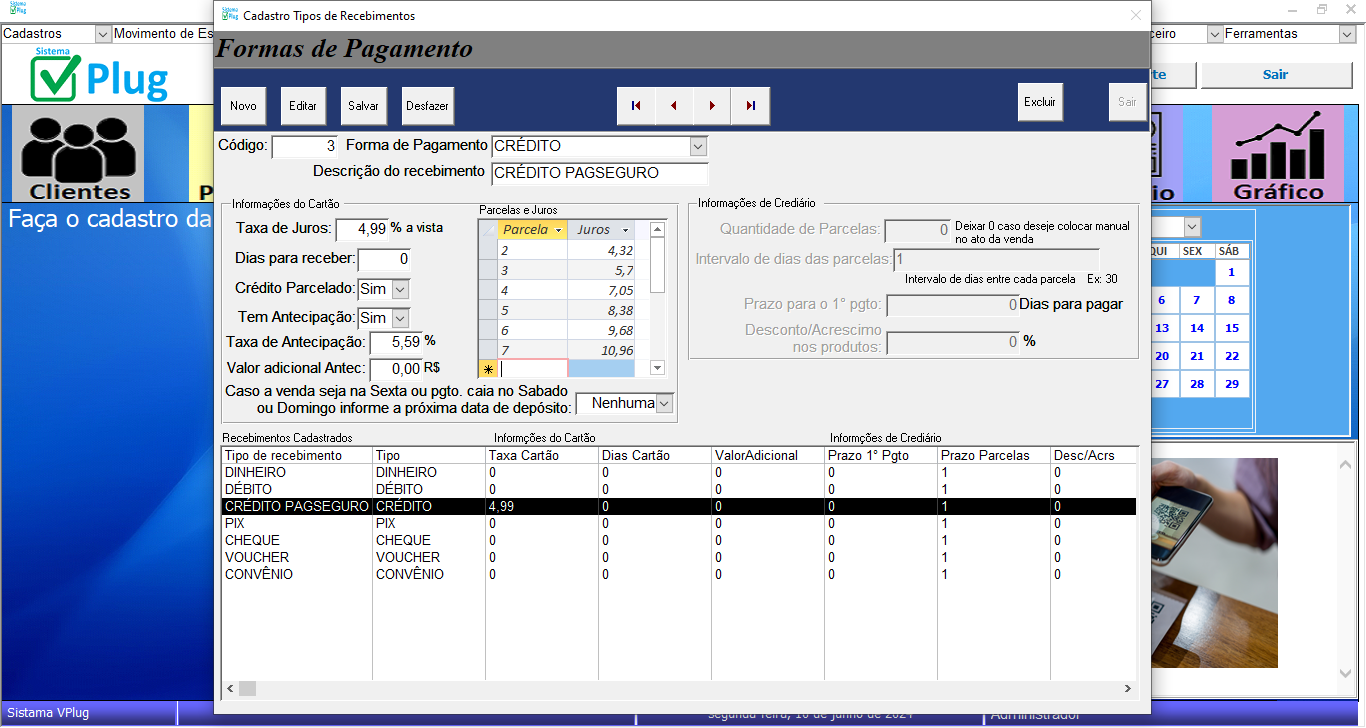Image resolution: width=1366 pixels, height=728 pixels.
Task: Click the previous record arrow
Action: [x=674, y=105]
